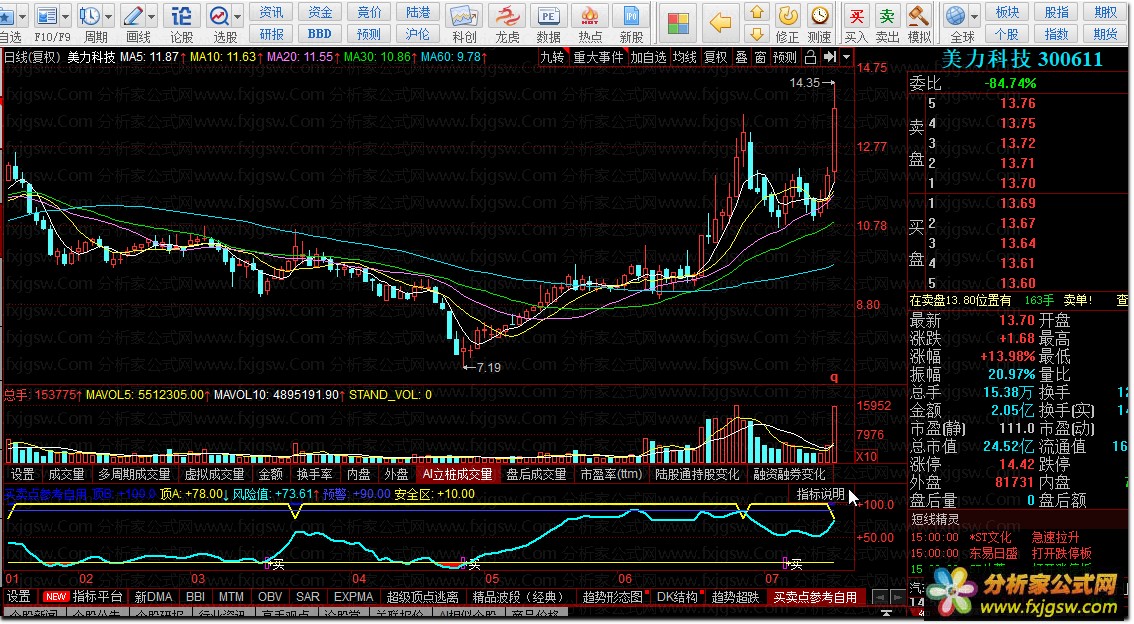Click the up arrow page icon

756,12
